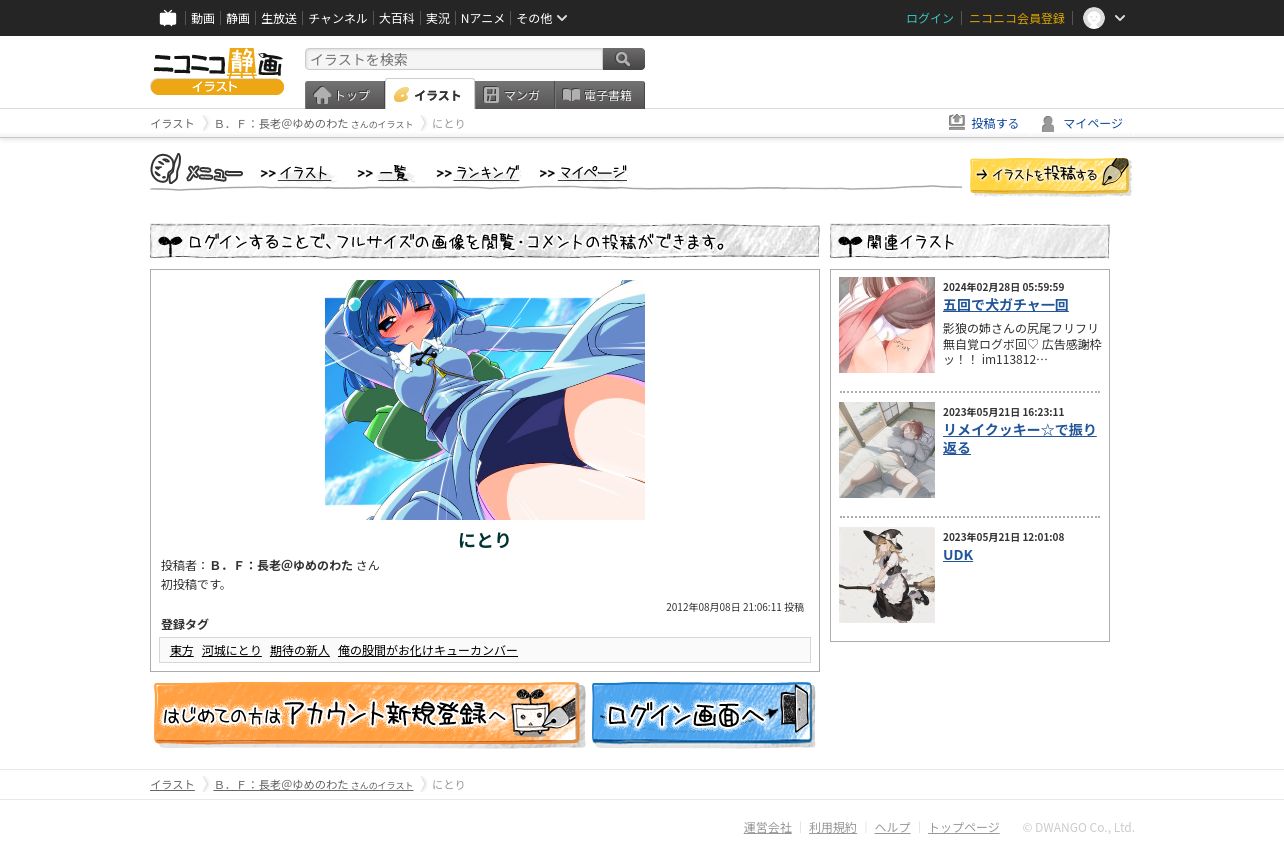
Task: Open チャンネル in top navigation
Action: 338,18
